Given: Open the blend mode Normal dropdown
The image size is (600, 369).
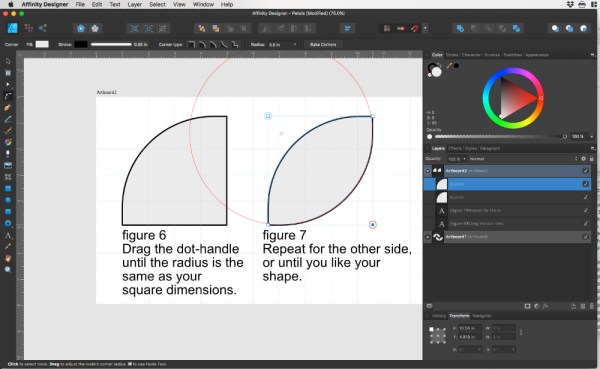Looking at the screenshot, I should pos(523,158).
